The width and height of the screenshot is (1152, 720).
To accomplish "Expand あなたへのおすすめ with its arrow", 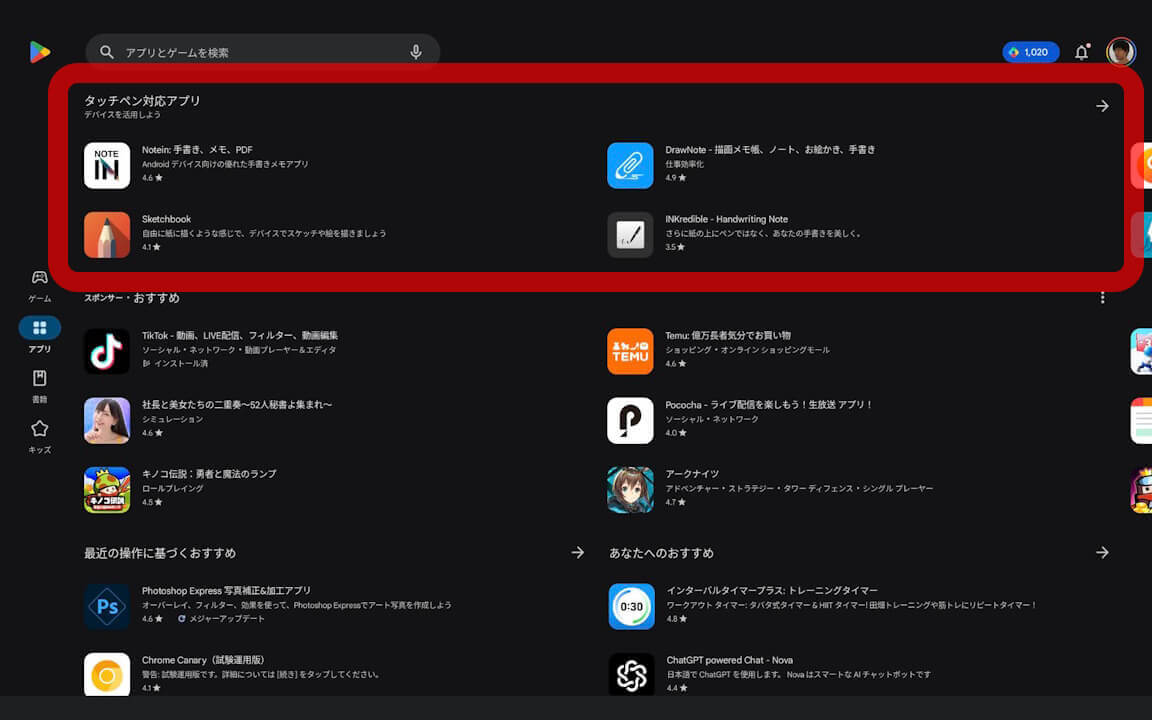I will click(x=1103, y=552).
